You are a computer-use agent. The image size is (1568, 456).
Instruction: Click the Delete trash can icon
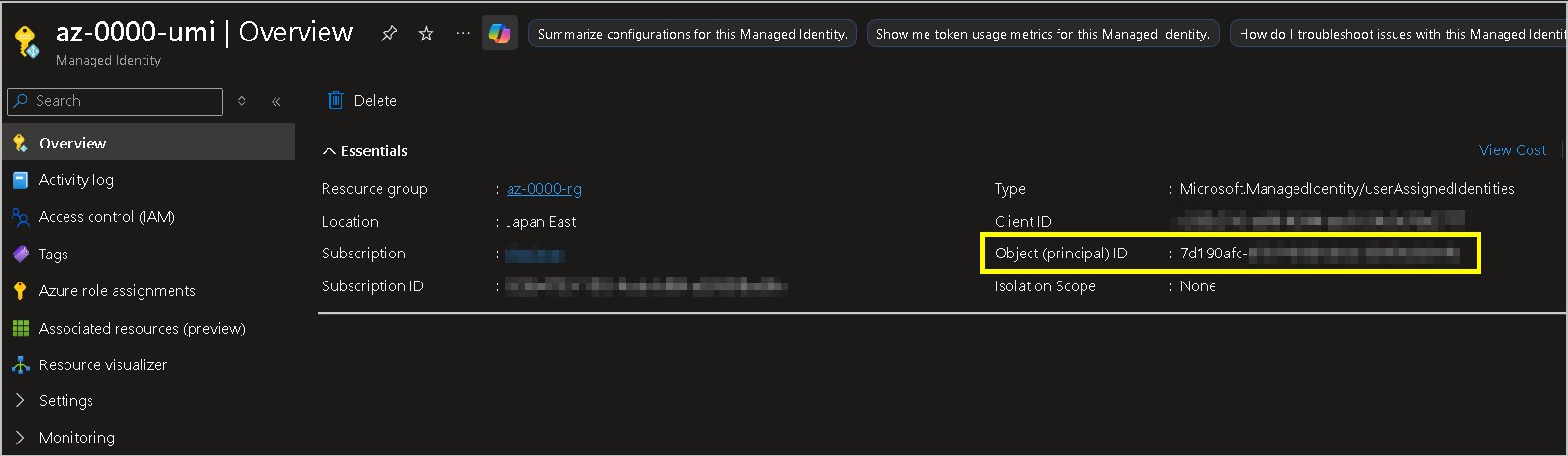coord(336,100)
